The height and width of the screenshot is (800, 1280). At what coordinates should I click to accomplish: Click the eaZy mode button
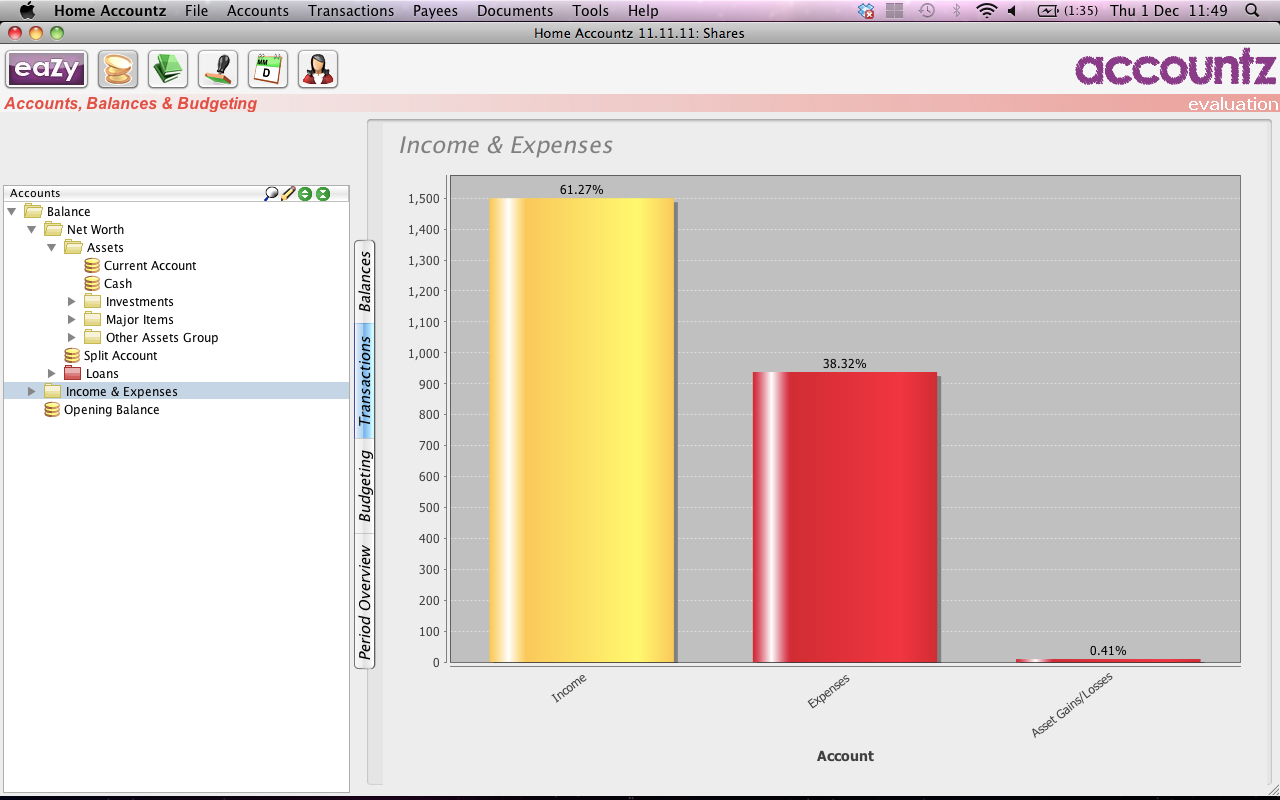click(x=47, y=69)
